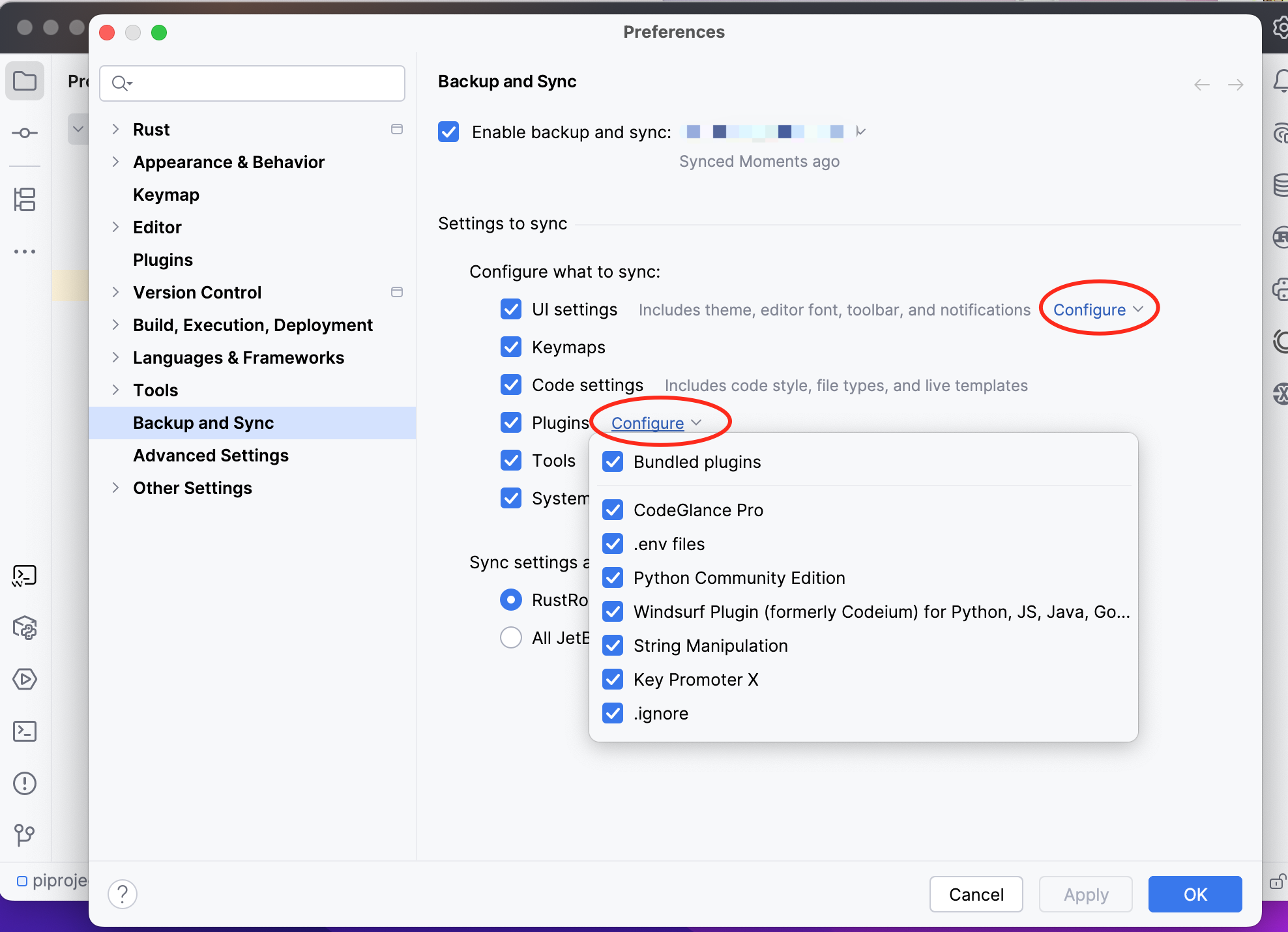Select the All JetBrains IDEs radio button
Screen dimensions: 1288x932
511,637
